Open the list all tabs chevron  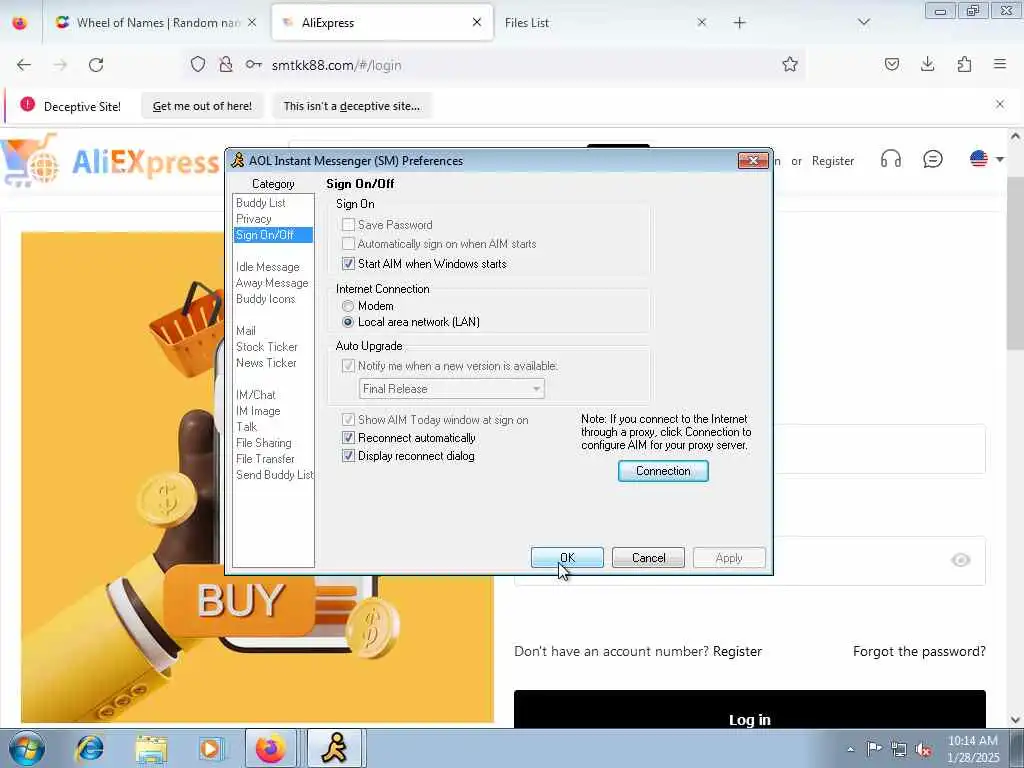pos(863,22)
